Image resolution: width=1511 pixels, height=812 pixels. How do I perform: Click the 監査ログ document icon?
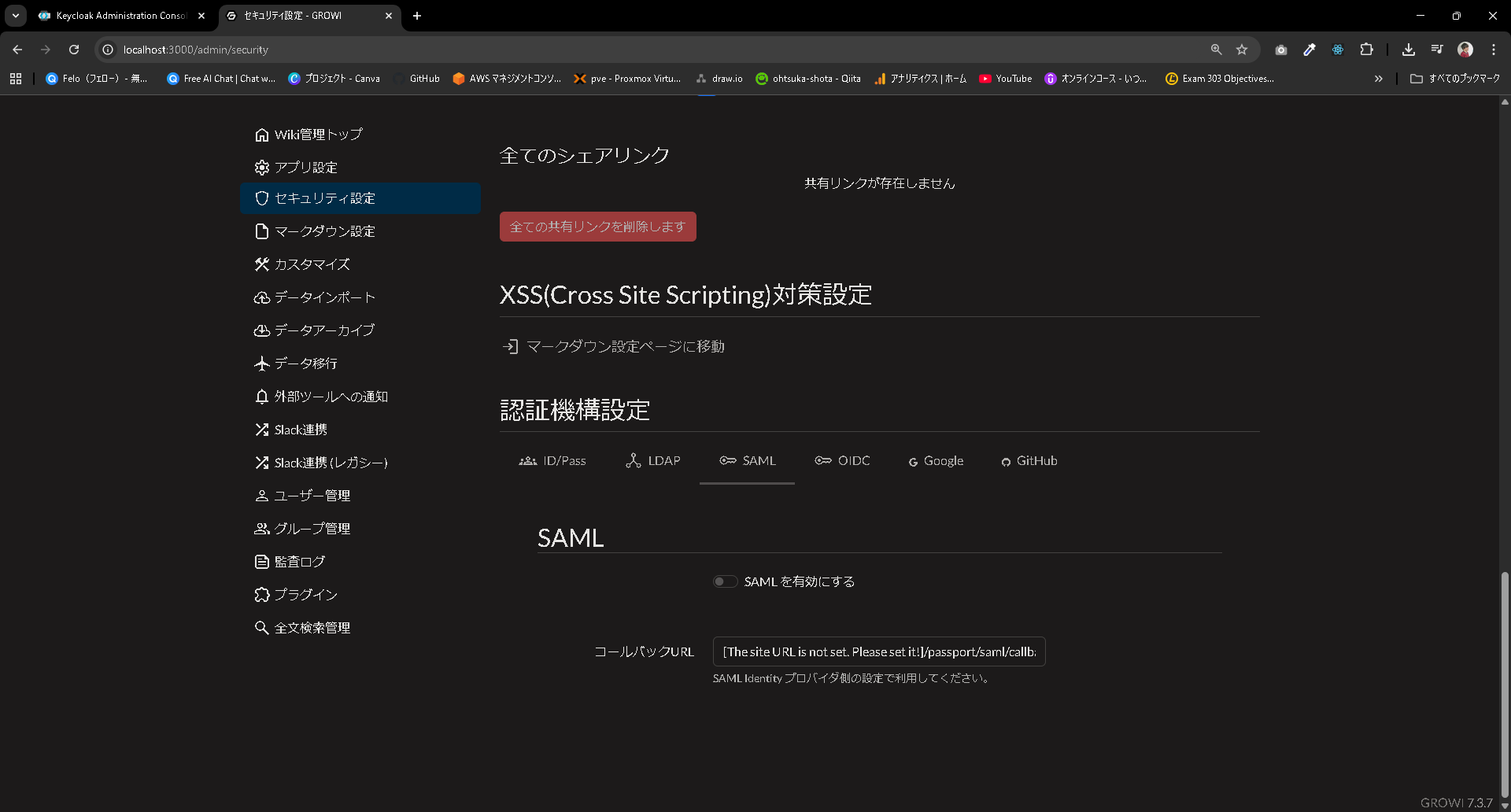point(262,562)
